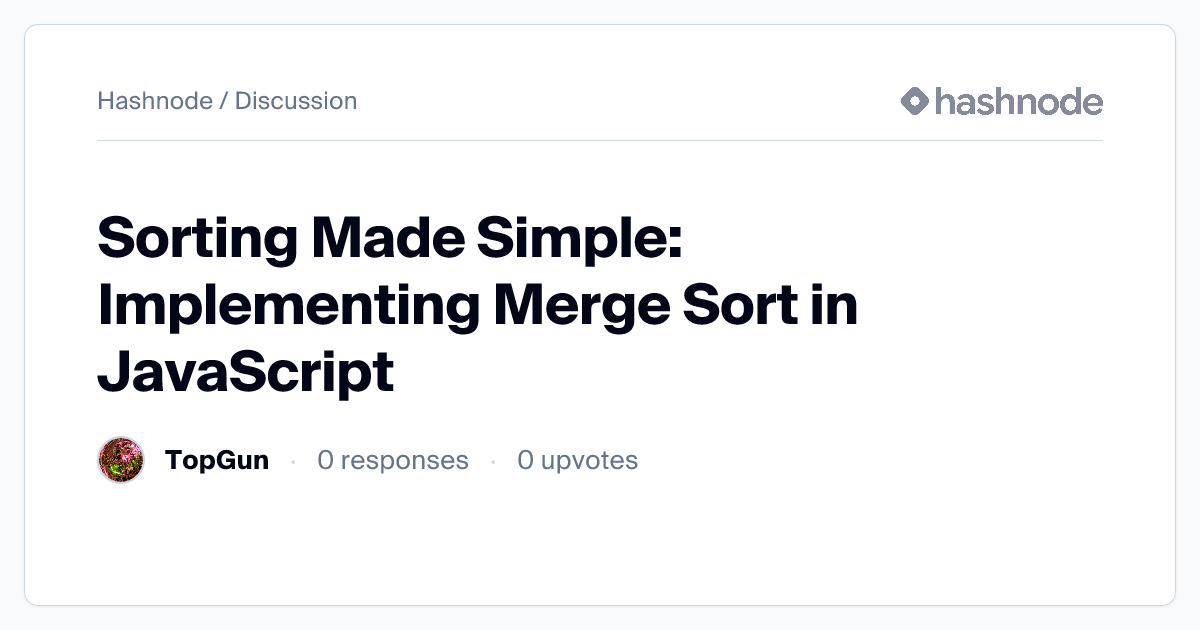Click the word "responses" label
The image size is (1200, 630).
(405, 460)
